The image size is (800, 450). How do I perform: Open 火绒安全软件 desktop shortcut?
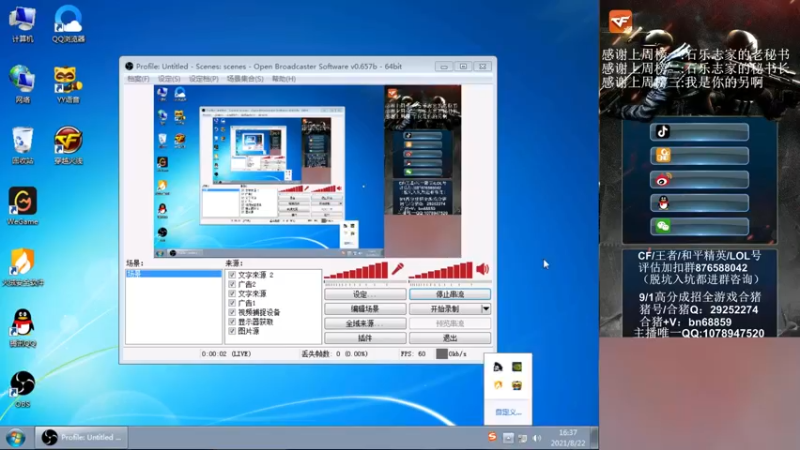[x=22, y=267]
